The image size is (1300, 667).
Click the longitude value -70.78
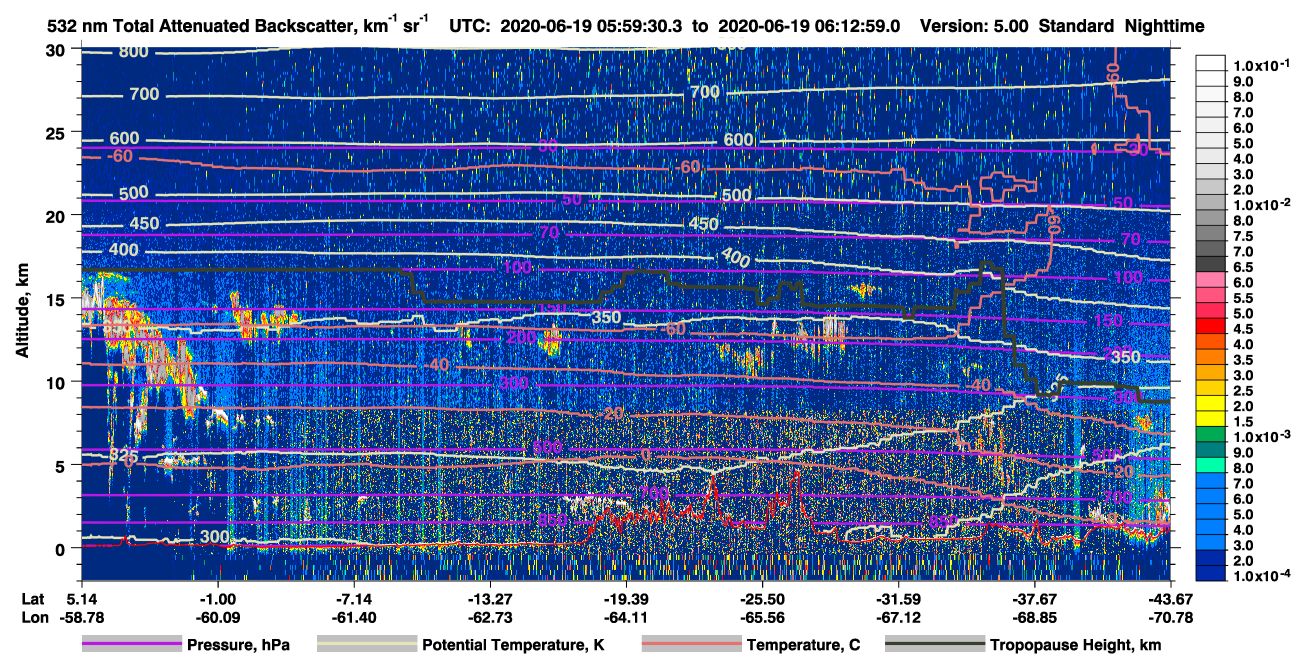1170,618
